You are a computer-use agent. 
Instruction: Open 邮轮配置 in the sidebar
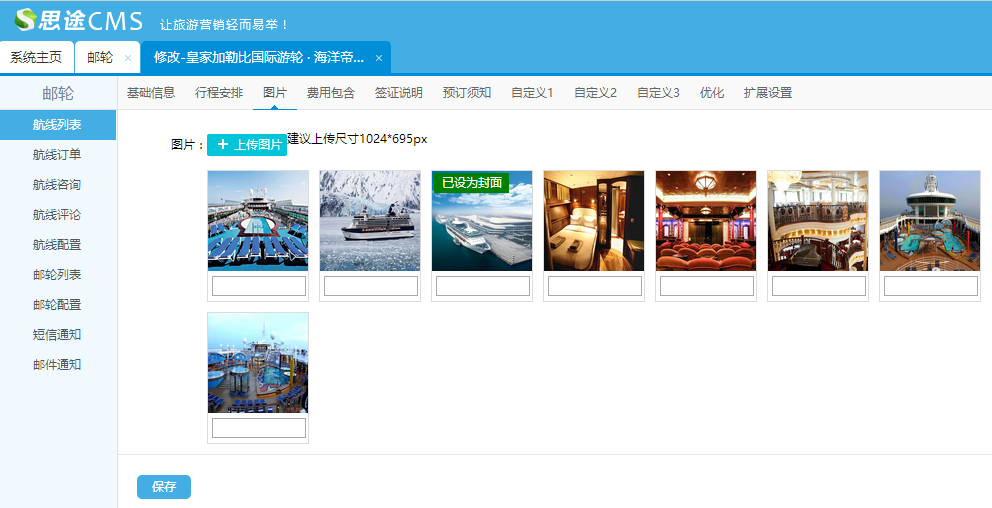57,305
